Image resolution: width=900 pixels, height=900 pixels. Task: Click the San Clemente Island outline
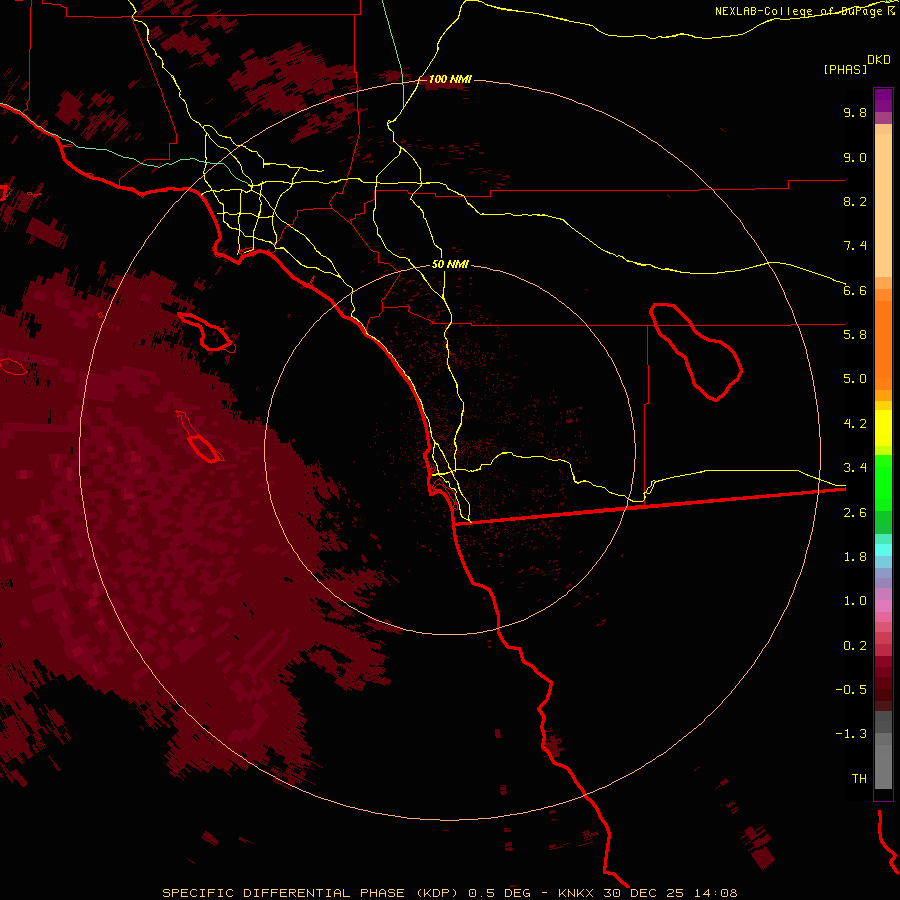200,436
